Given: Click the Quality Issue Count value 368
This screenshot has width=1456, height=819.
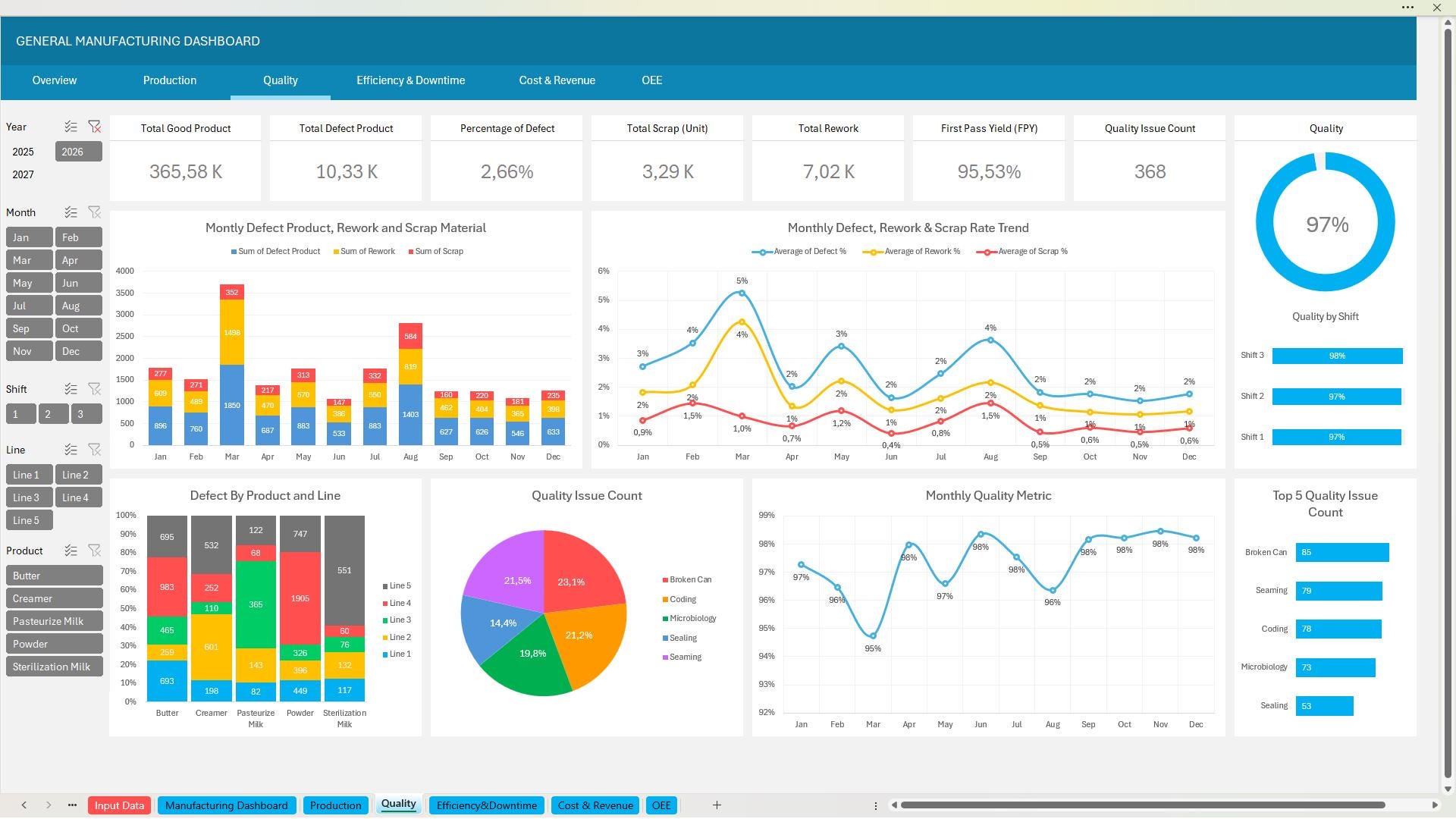Looking at the screenshot, I should [1150, 172].
